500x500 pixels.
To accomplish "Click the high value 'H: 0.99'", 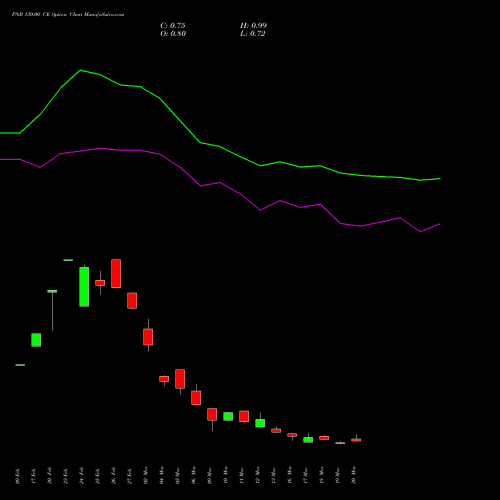I will click(253, 26).
